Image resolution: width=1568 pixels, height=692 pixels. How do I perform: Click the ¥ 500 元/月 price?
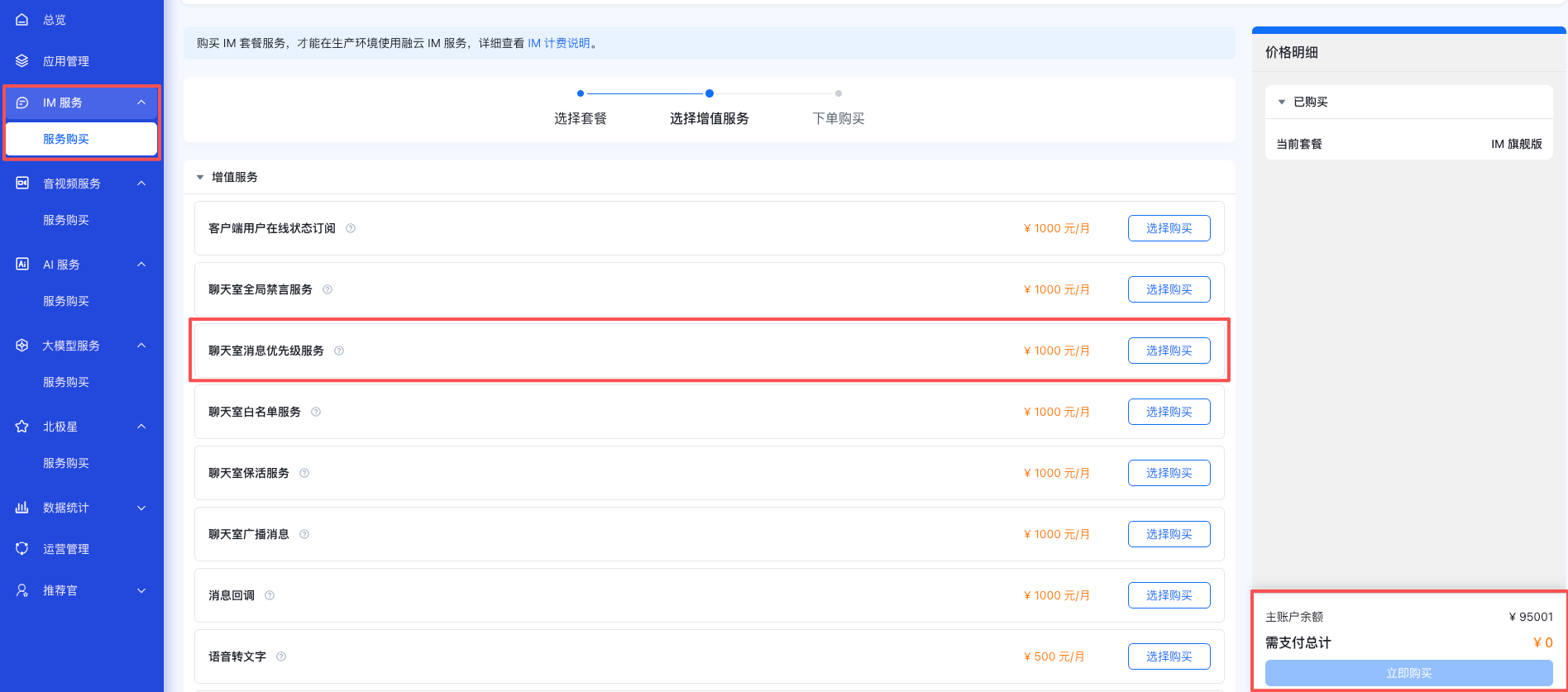1054,656
